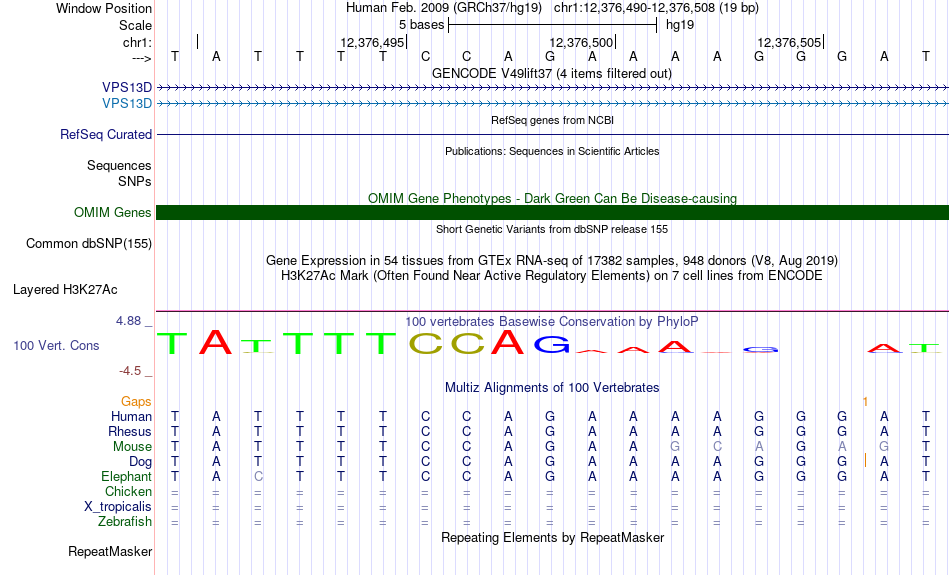Click the sequence direction arrow label
This screenshot has height=575, width=950.
click(141, 58)
